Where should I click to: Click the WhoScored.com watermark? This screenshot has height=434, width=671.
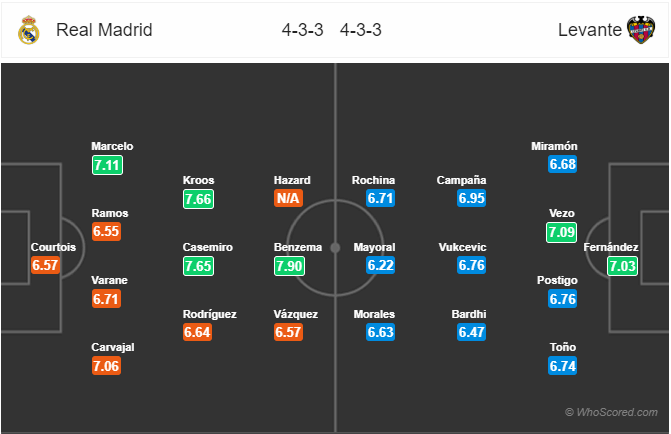611,412
